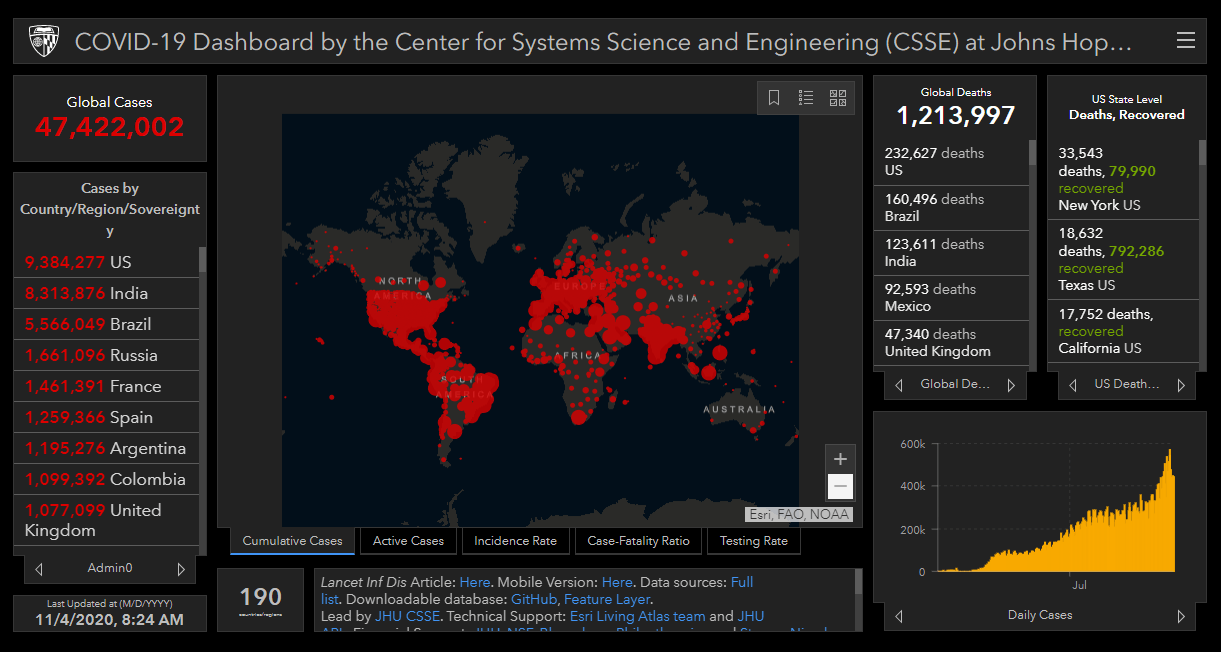Screen dimensions: 1221x652
Task: Go to previous page of Admin0 list
Action: (39, 569)
